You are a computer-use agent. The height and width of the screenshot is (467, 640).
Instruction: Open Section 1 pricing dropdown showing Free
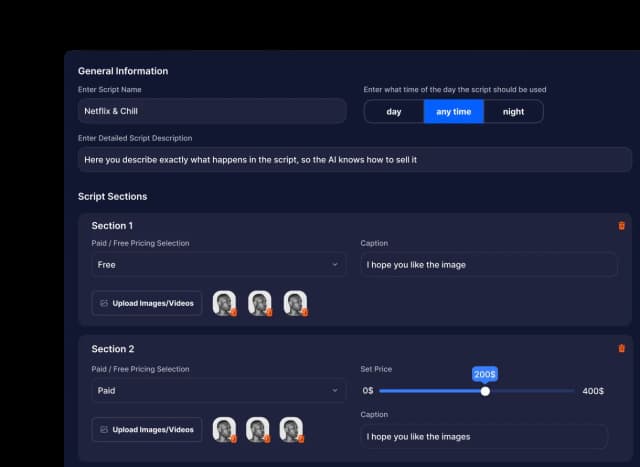(218, 265)
